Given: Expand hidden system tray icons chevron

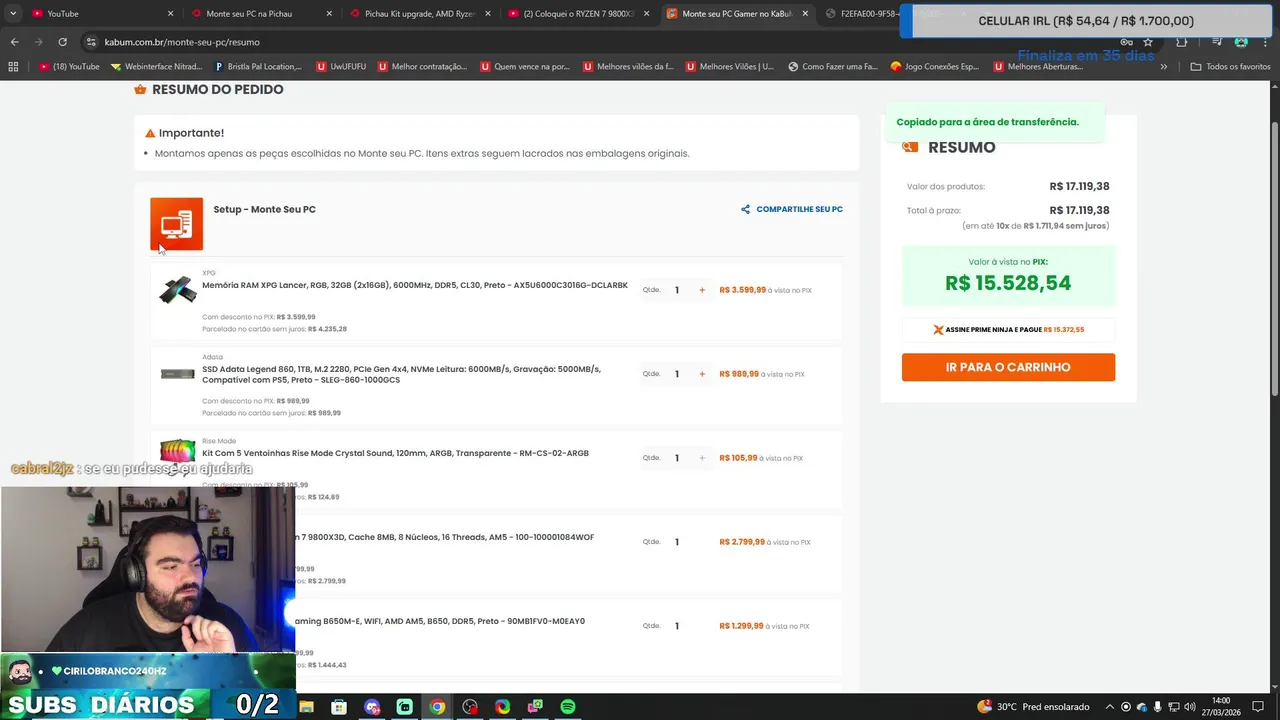Looking at the screenshot, I should [x=1109, y=707].
